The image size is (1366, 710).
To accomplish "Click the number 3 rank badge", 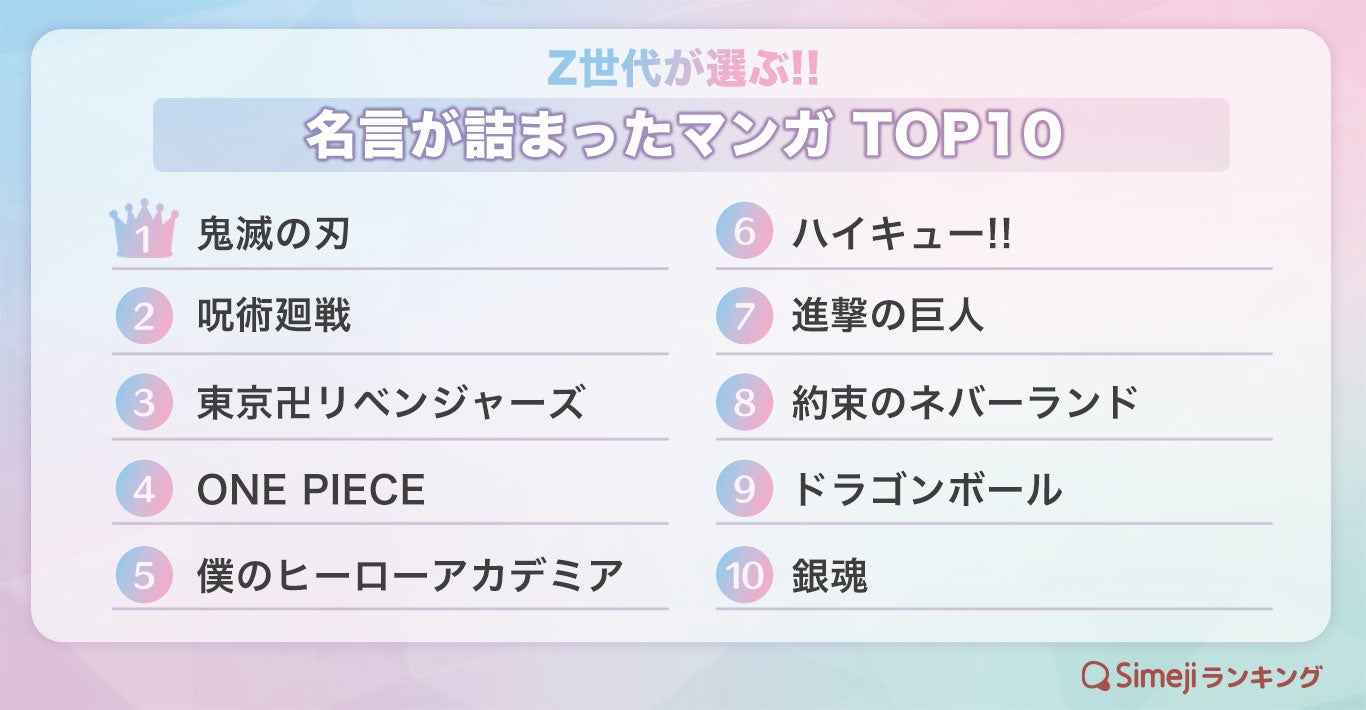I will click(144, 403).
